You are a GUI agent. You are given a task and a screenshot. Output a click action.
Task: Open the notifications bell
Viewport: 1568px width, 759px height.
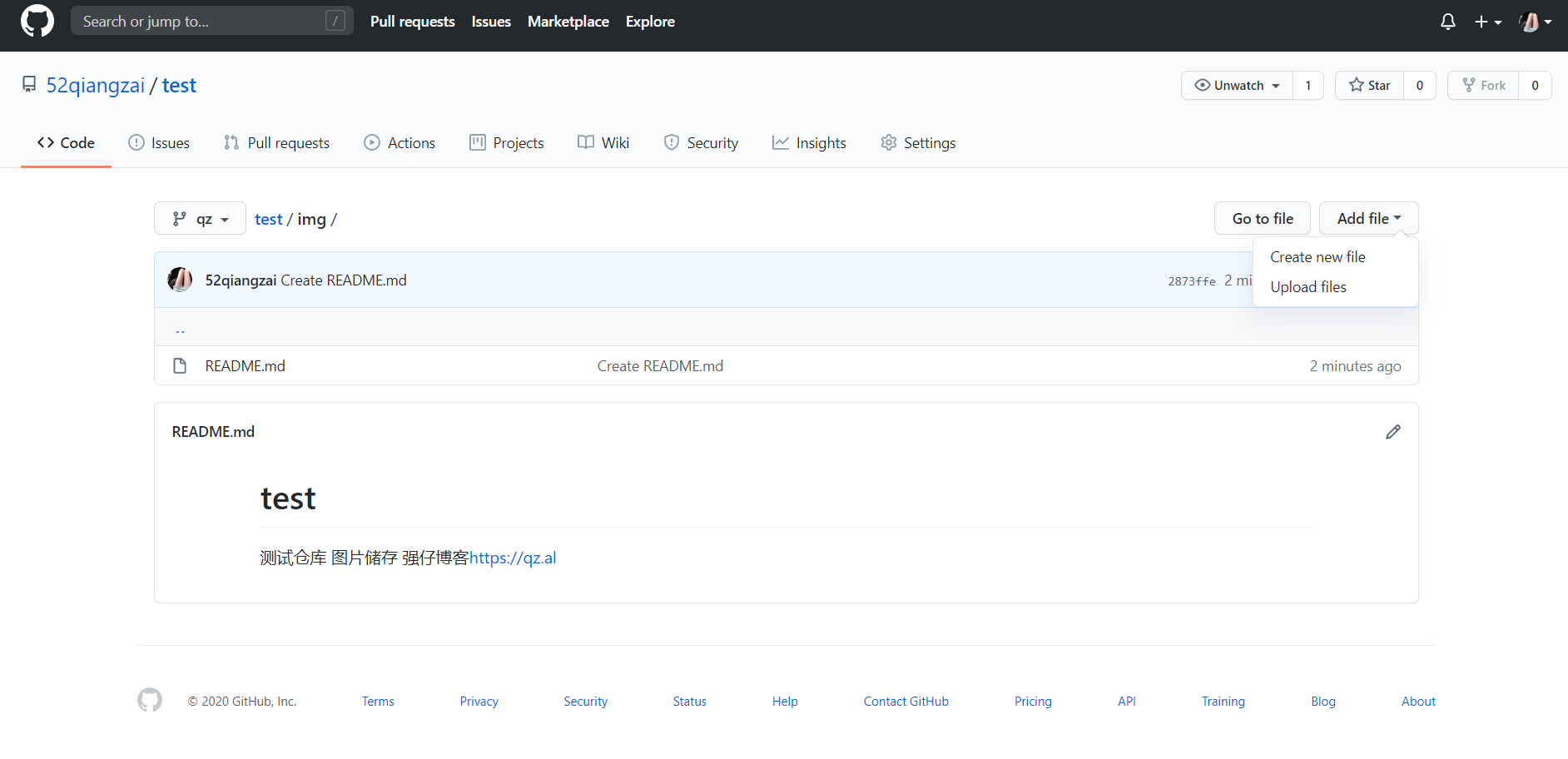[1447, 22]
